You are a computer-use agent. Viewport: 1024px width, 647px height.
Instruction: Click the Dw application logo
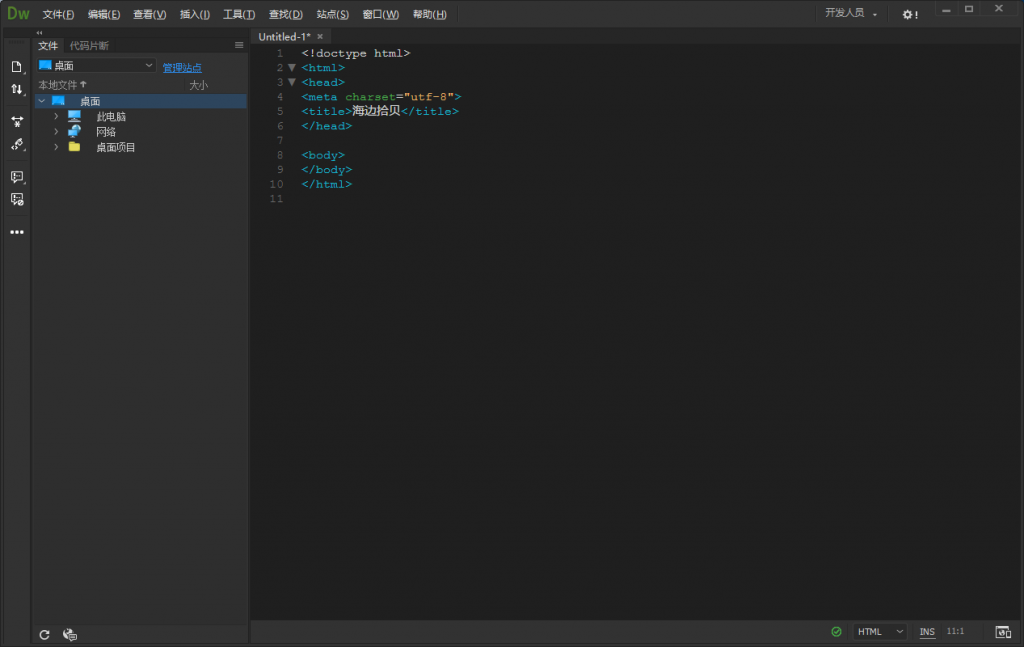click(18, 14)
